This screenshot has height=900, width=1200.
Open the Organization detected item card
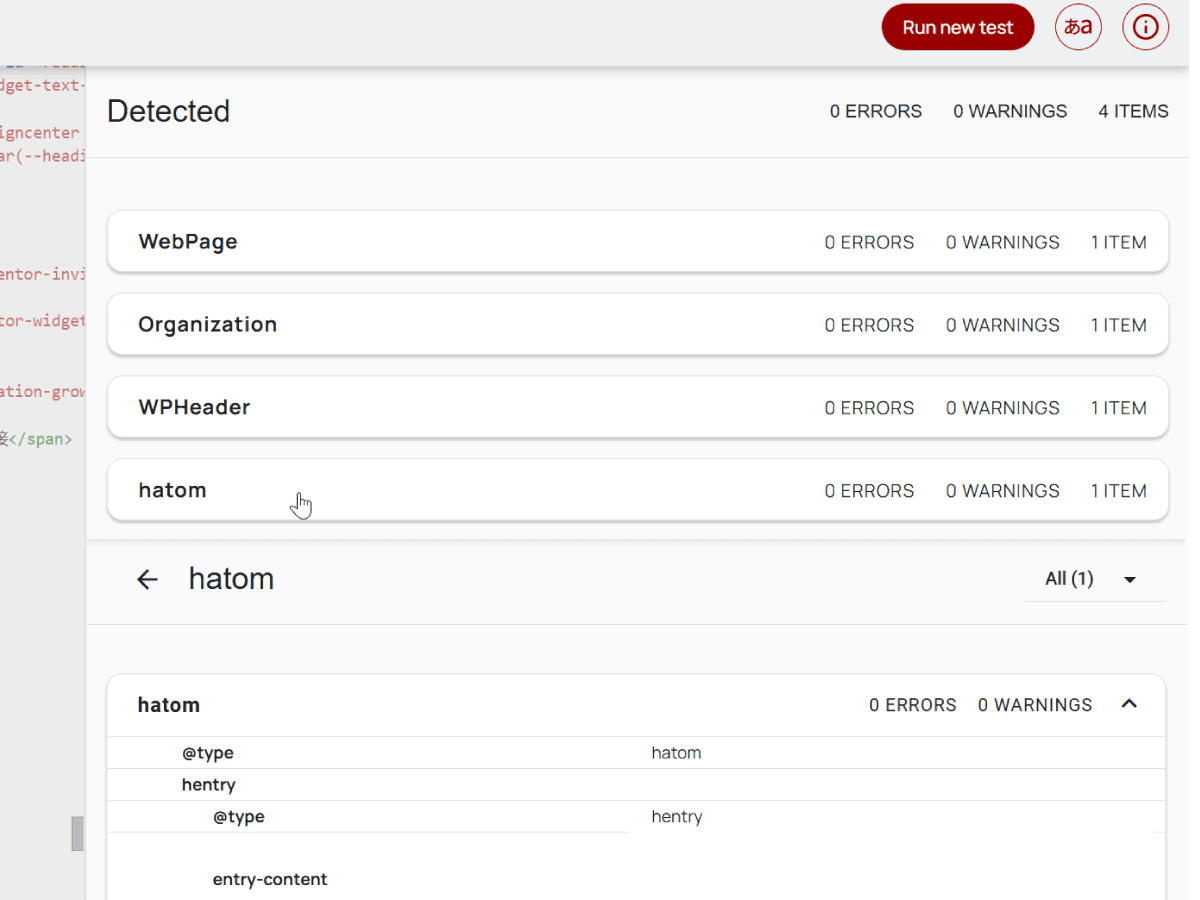point(637,324)
